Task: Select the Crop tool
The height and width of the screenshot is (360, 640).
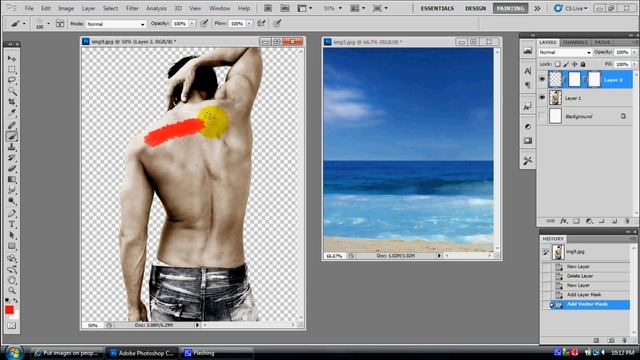Action: (12, 101)
